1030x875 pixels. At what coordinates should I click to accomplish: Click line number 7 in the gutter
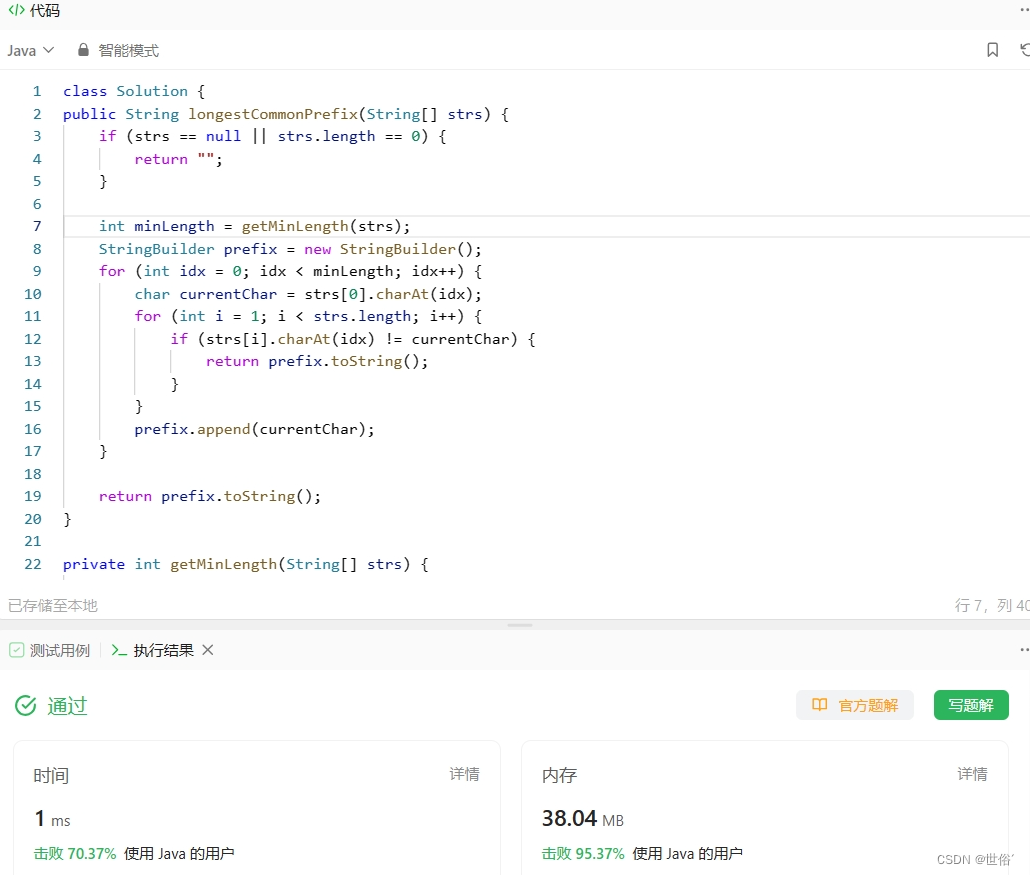37,226
